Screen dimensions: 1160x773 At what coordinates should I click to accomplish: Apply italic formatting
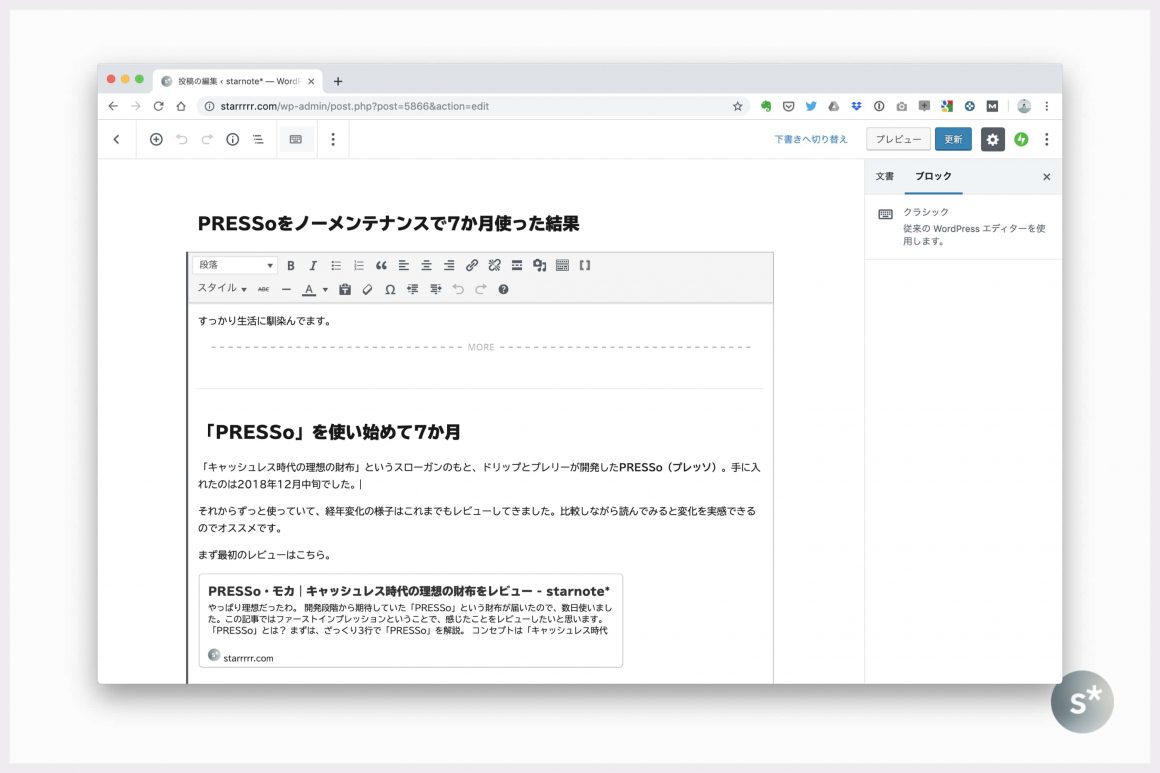(x=313, y=266)
